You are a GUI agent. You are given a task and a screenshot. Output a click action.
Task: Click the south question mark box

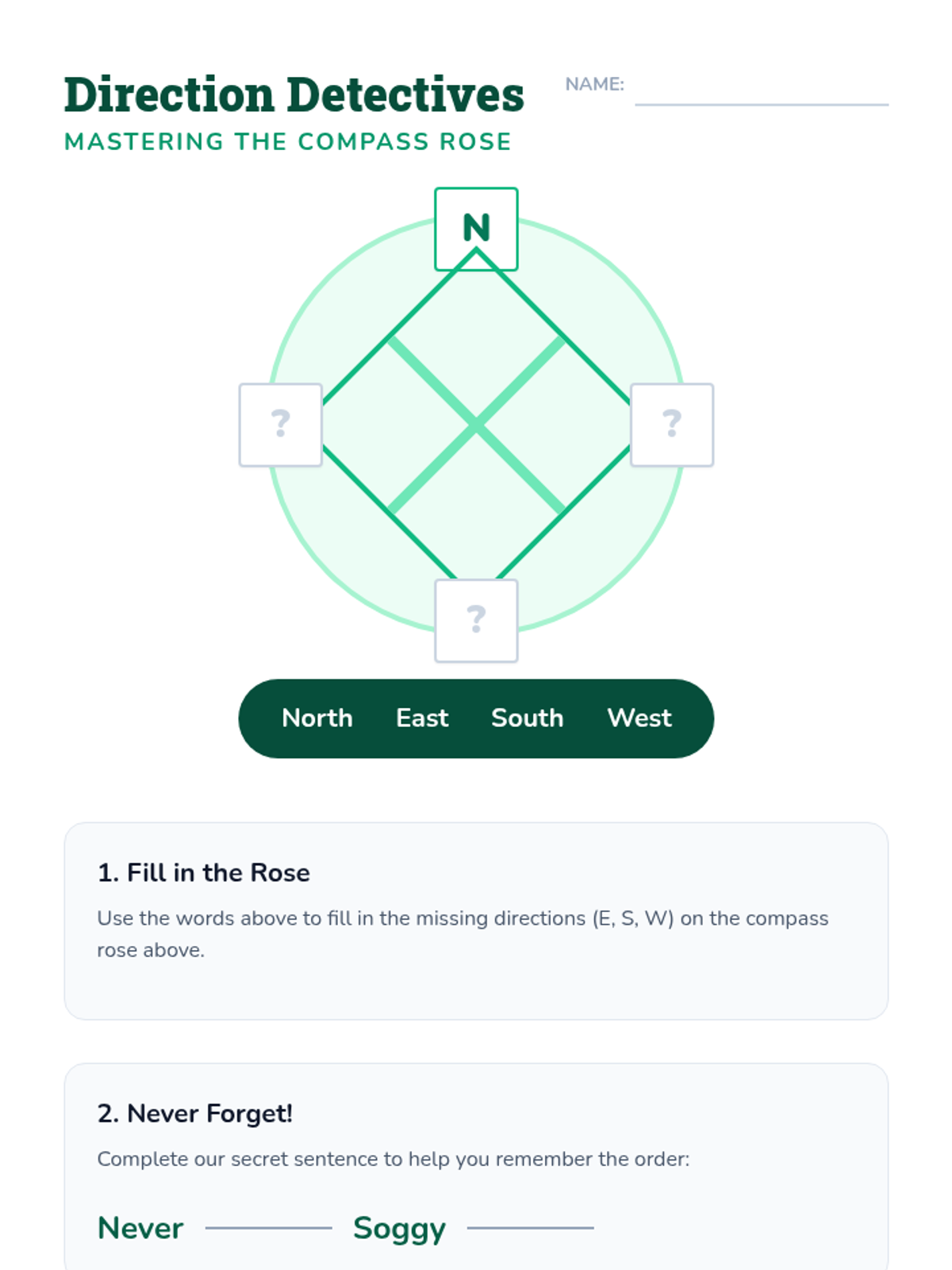tap(476, 620)
